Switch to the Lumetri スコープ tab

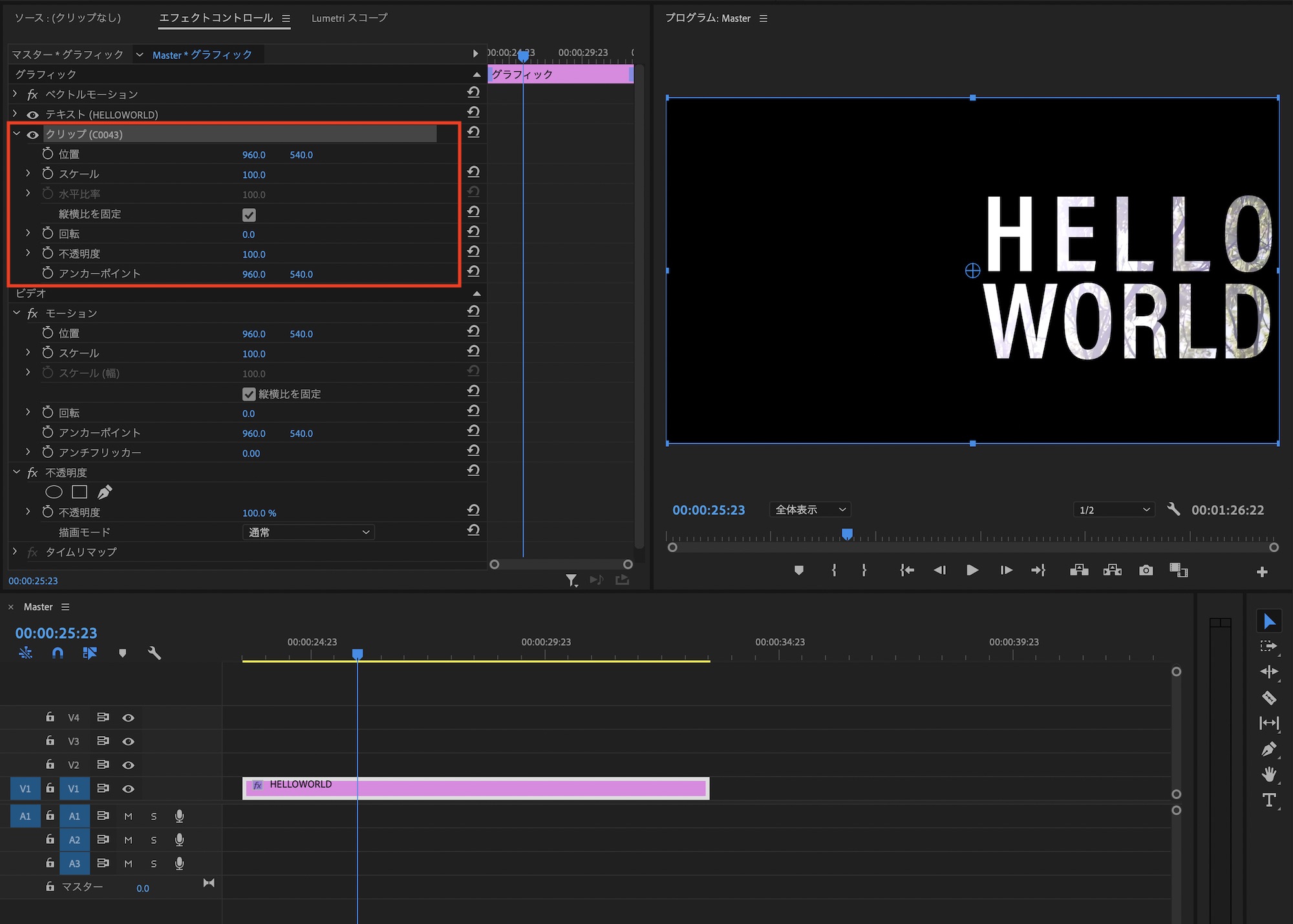point(349,18)
